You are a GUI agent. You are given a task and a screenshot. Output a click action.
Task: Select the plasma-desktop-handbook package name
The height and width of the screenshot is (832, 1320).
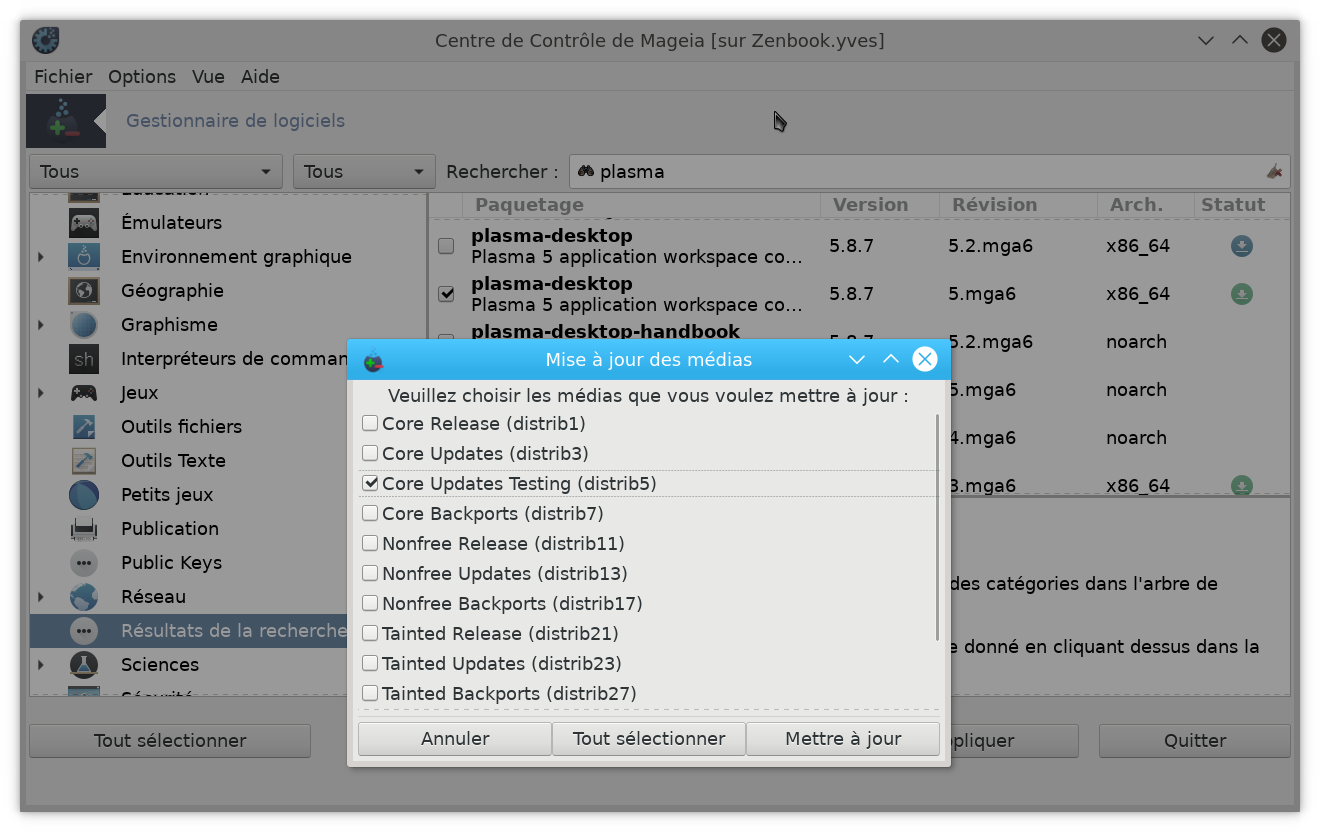606,331
